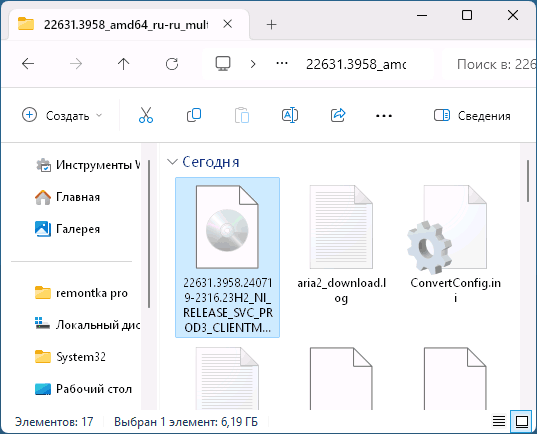Expand chevron after the monitor icon in address bar
Screen dimensions: 537x434
pyautogui.click(x=253, y=64)
